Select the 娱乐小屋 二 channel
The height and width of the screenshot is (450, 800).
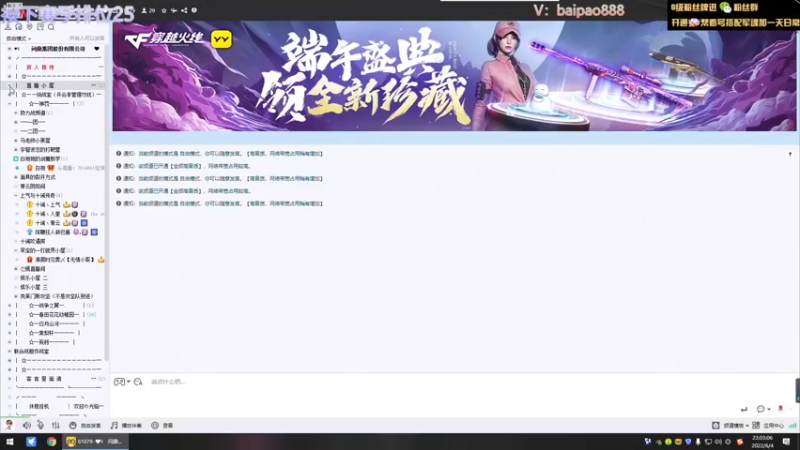coord(34,278)
